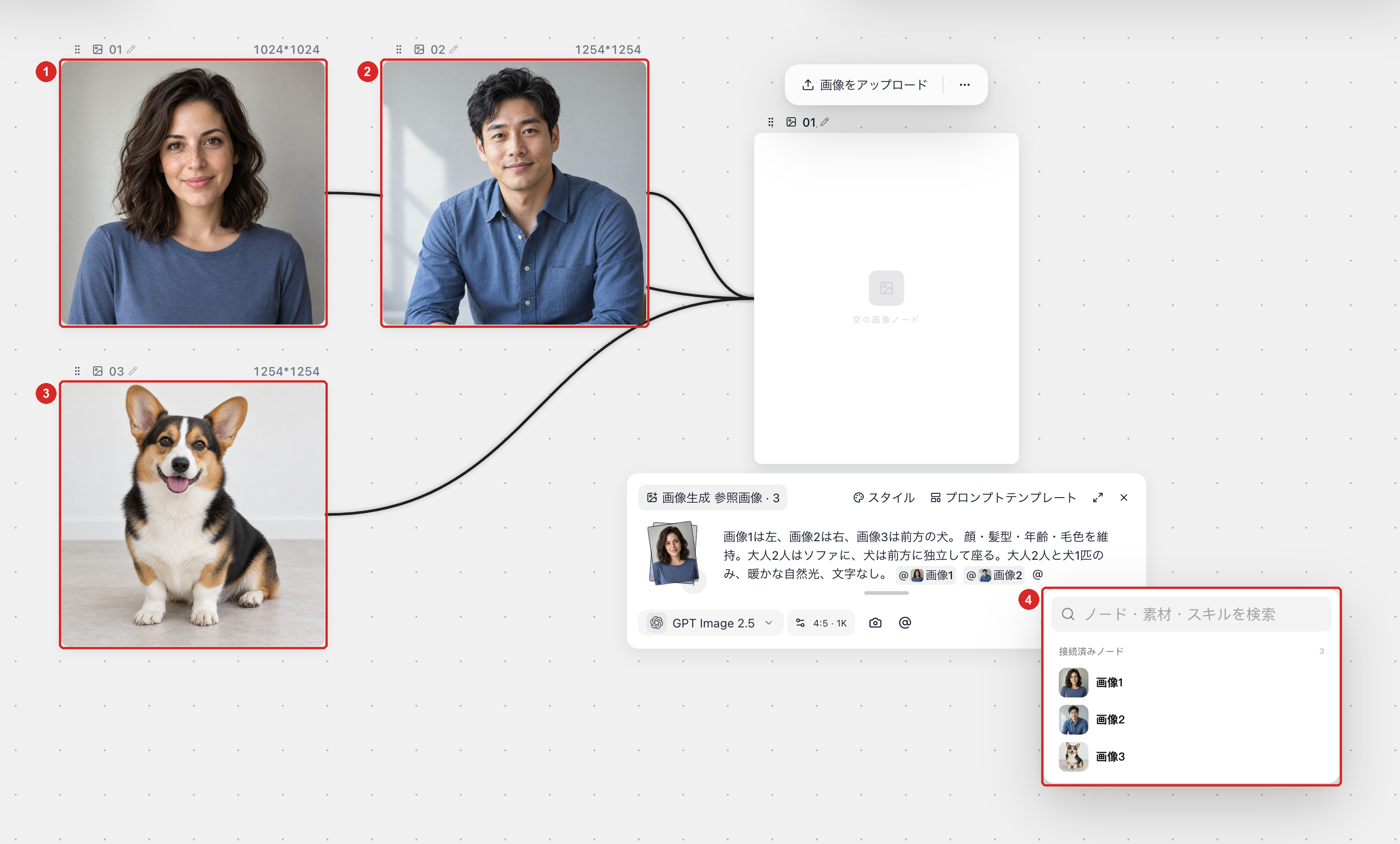Click the image type icon of node 03 header
1400x844 pixels.
point(98,371)
